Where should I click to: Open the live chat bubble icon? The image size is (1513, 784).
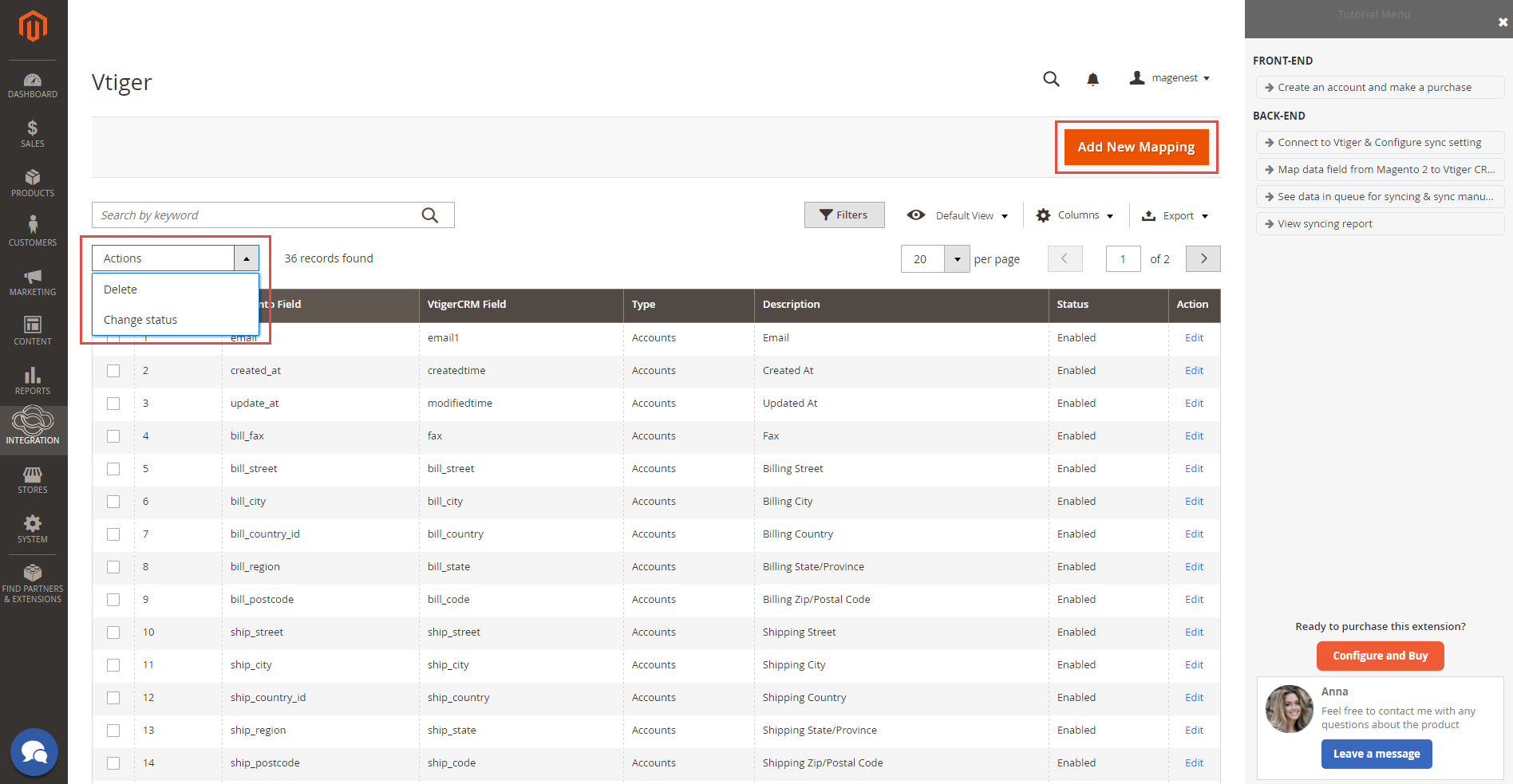34,752
